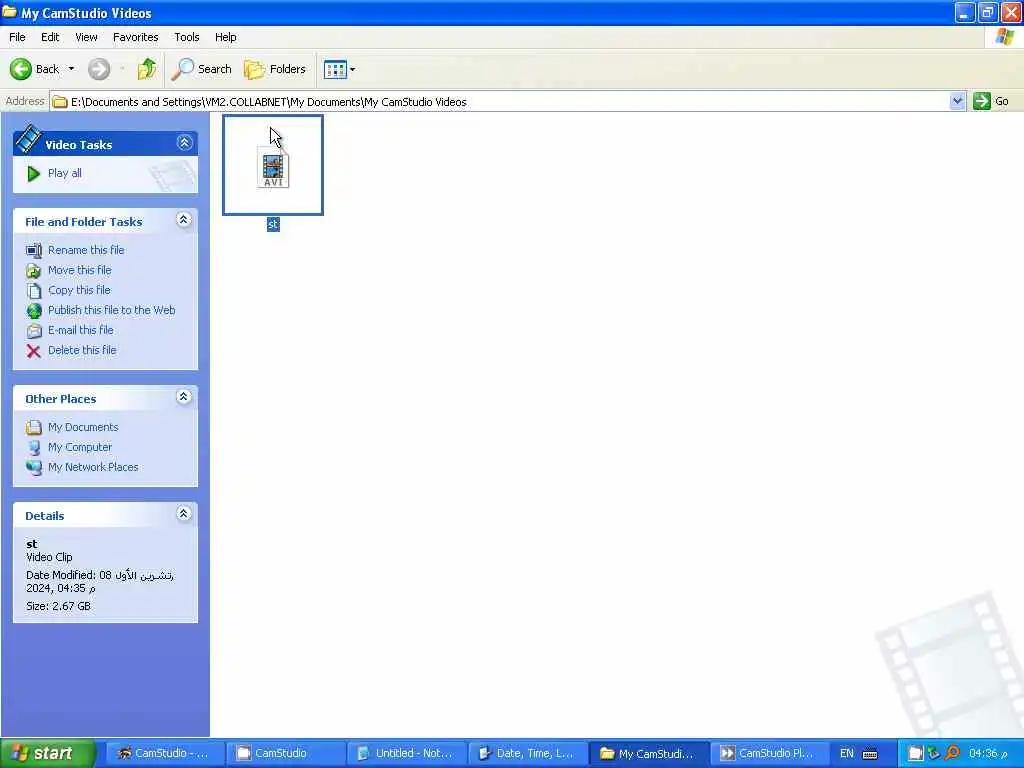Image resolution: width=1024 pixels, height=768 pixels.
Task: Open the Favorites menu
Action: click(x=136, y=37)
